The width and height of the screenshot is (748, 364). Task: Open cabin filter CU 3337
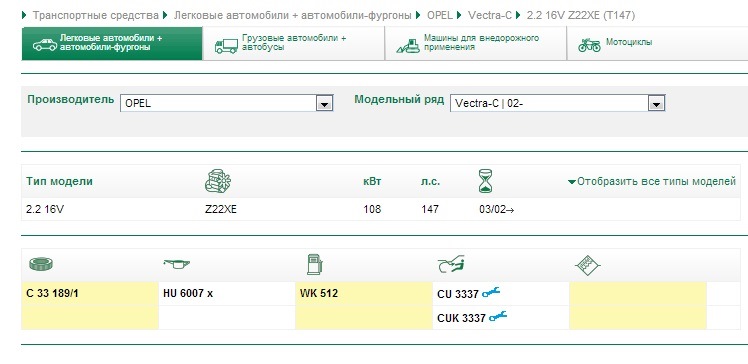pyautogui.click(x=458, y=294)
